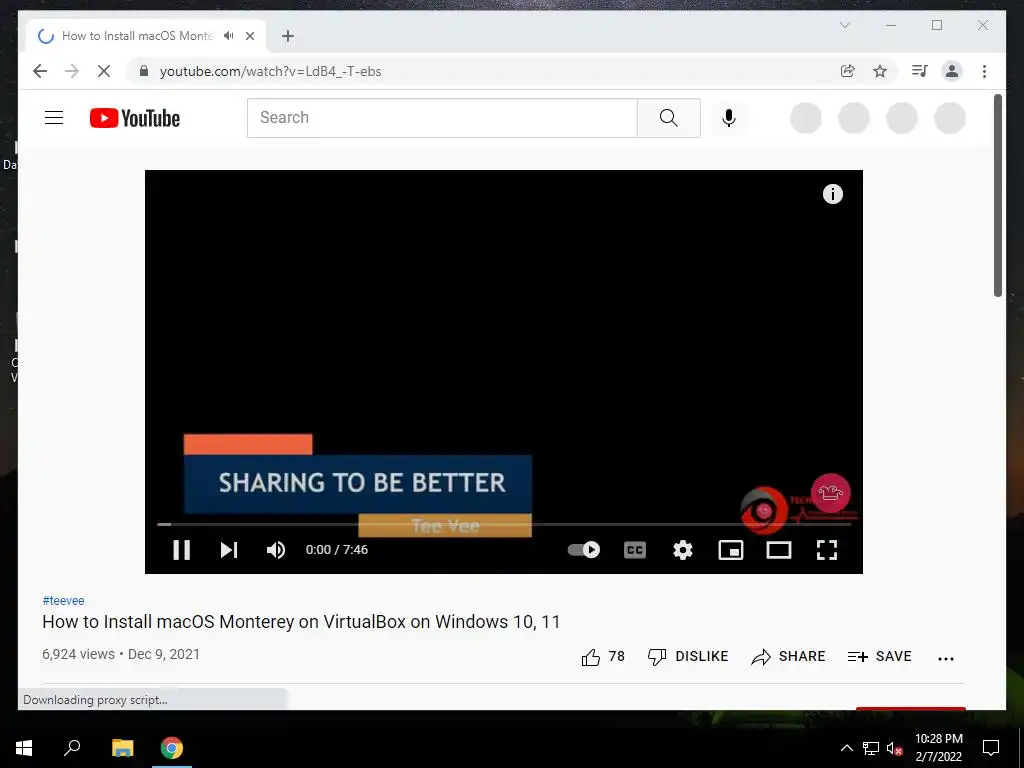
Task: Pause the video playback
Action: tap(182, 550)
